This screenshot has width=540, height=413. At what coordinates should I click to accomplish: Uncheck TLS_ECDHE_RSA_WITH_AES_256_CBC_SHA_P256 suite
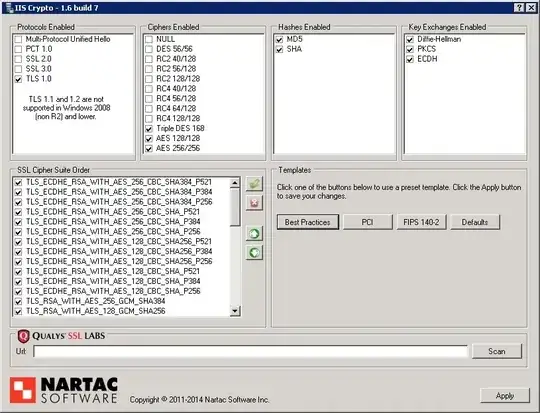pyautogui.click(x=18, y=232)
